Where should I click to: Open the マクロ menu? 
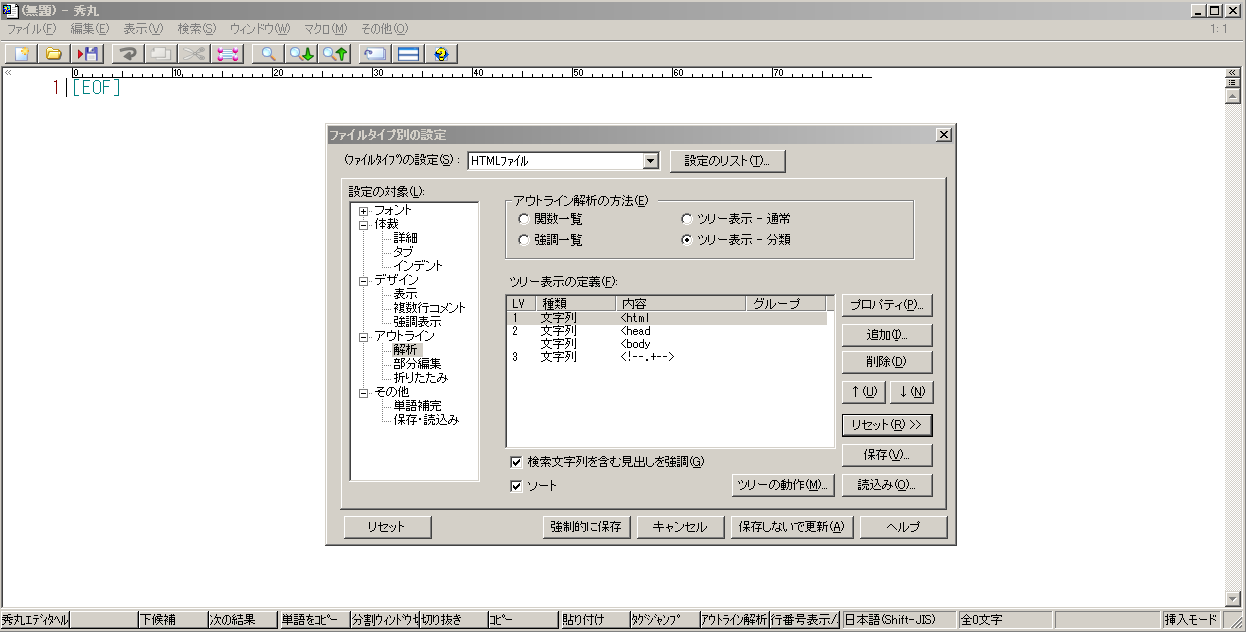(x=325, y=29)
